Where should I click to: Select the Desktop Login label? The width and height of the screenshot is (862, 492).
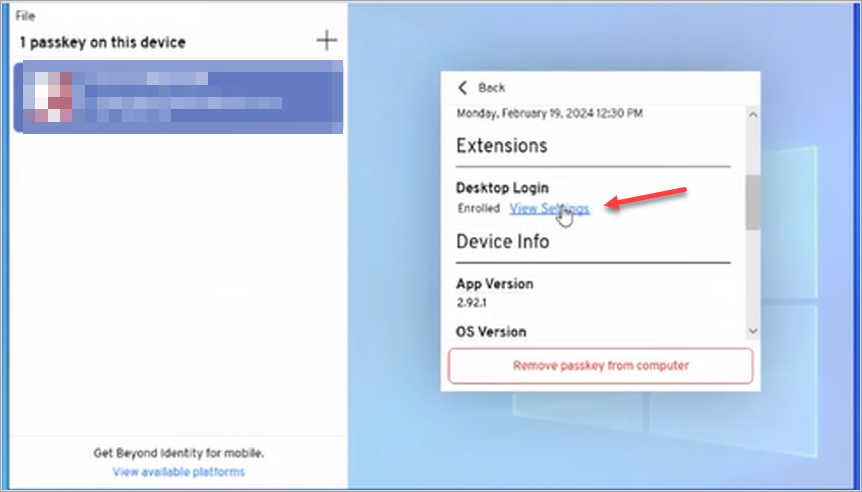[x=502, y=188]
